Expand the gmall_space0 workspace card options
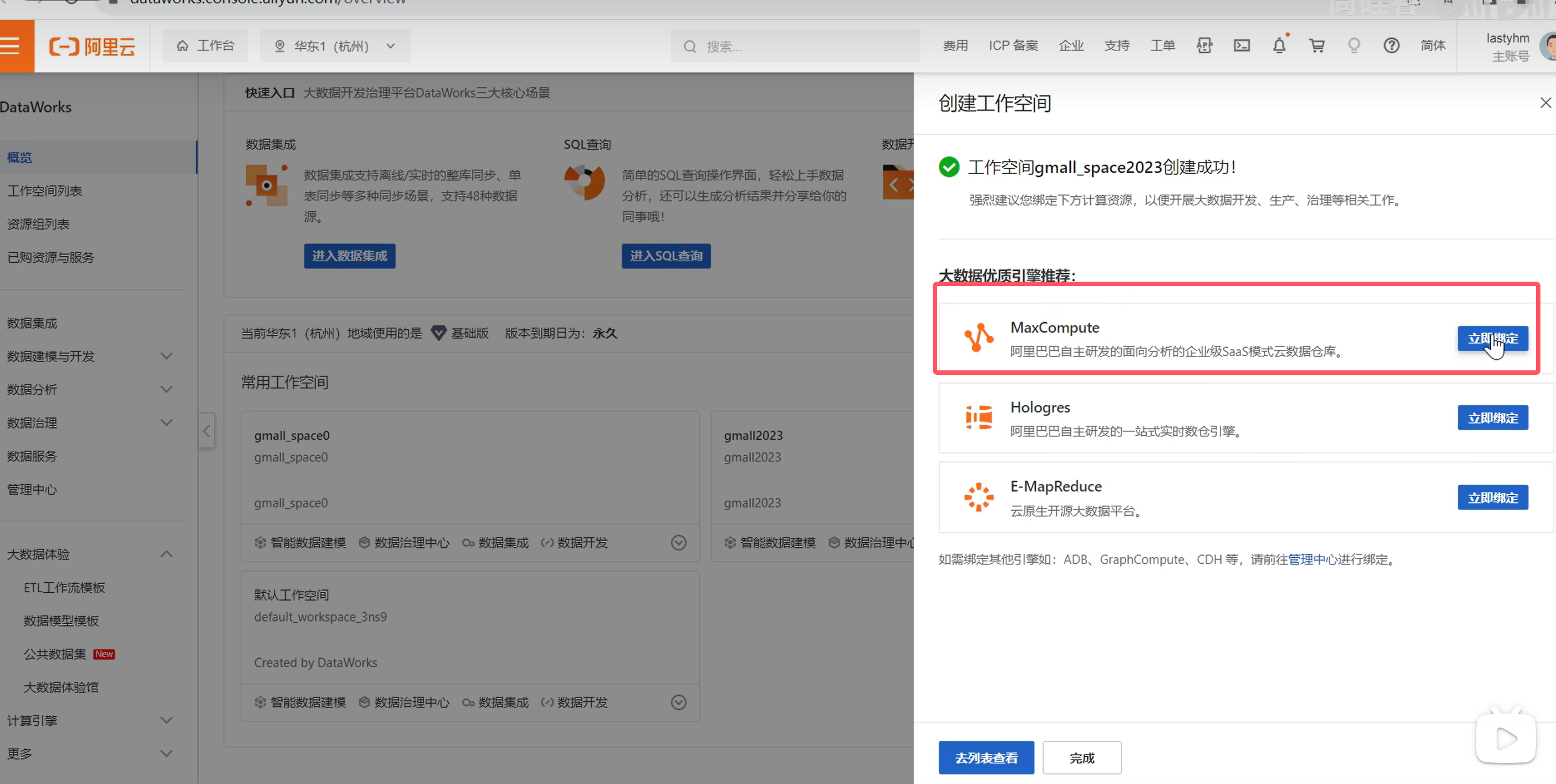Image resolution: width=1556 pixels, height=784 pixels. (678, 542)
